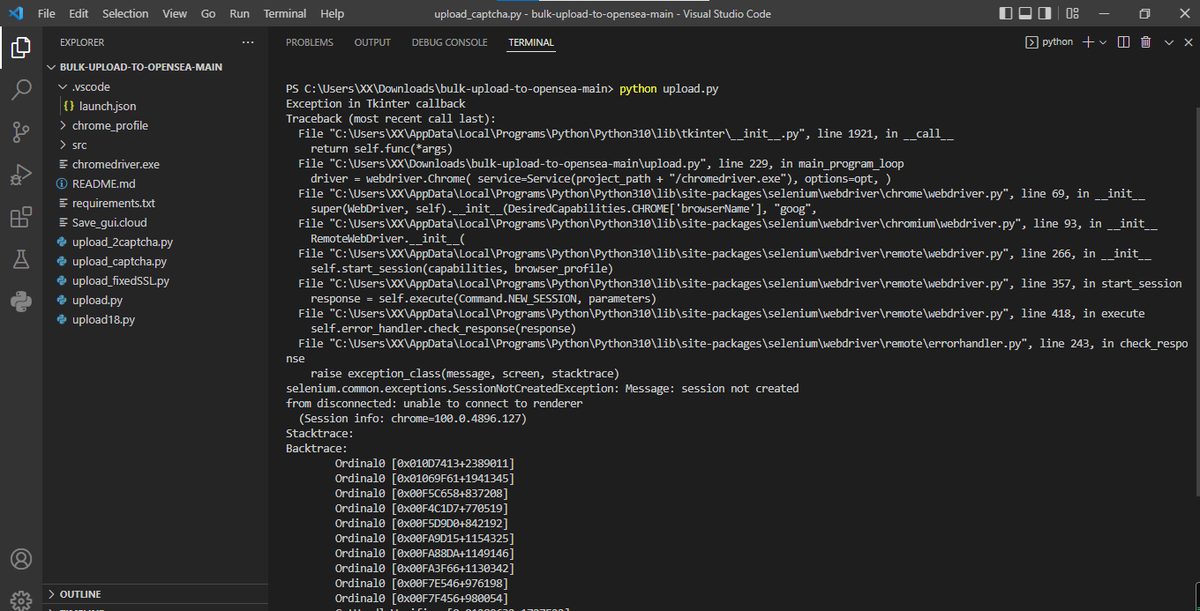
Task: Open the Help menu
Action: click(x=332, y=13)
